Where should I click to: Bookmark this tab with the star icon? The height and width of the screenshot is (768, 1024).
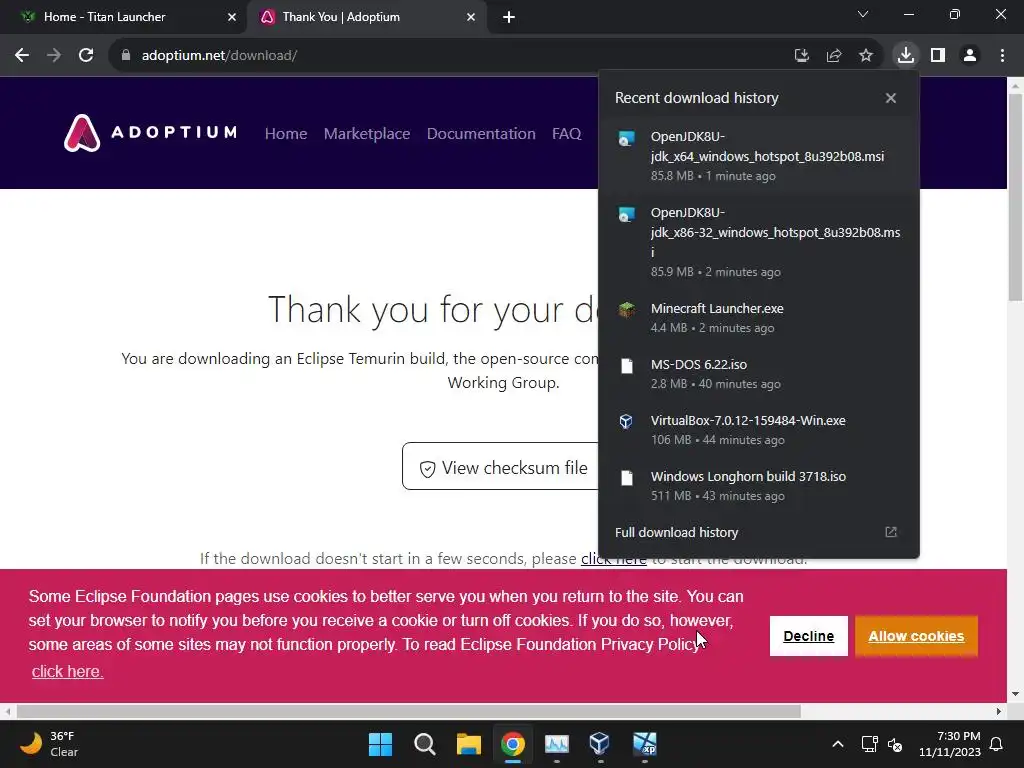pos(866,56)
